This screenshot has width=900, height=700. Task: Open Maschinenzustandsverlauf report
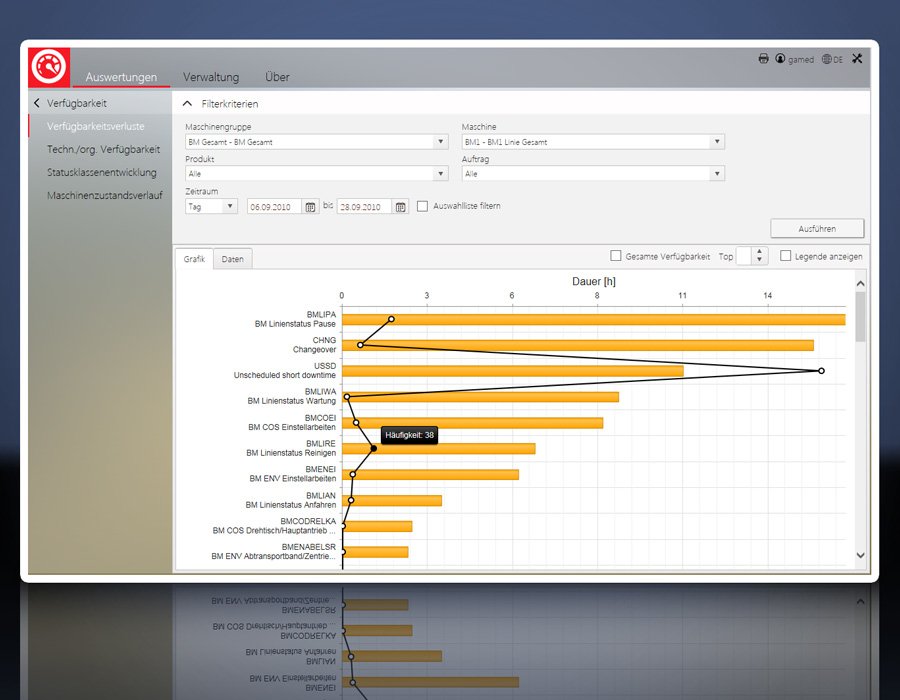[x=104, y=195]
